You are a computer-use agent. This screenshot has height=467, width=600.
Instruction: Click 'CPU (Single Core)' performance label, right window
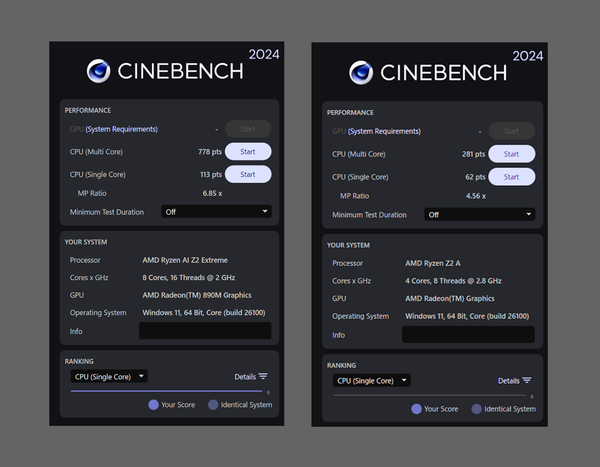coord(360,177)
